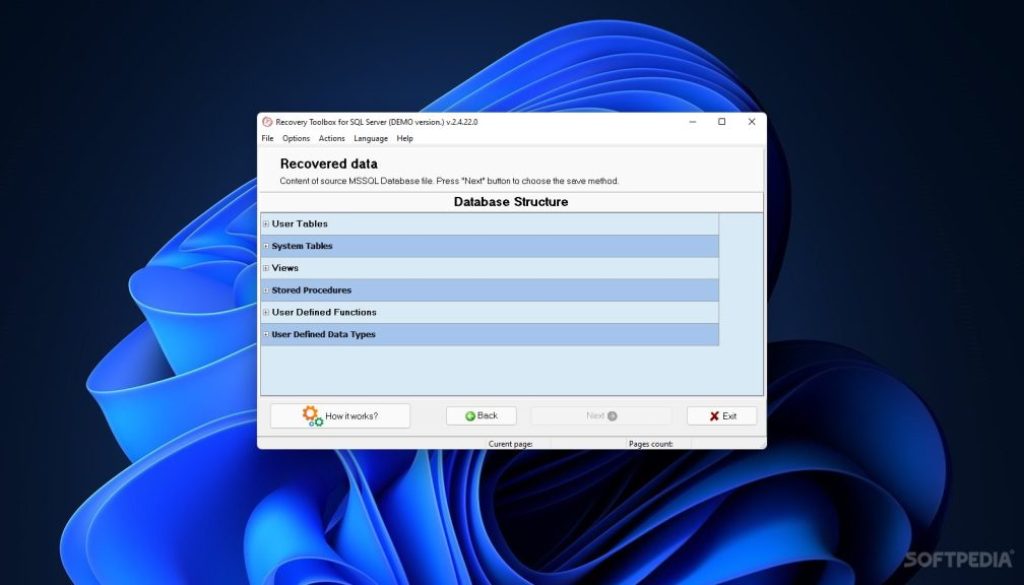Open the Actions menu
This screenshot has height=585, width=1024.
click(332, 139)
